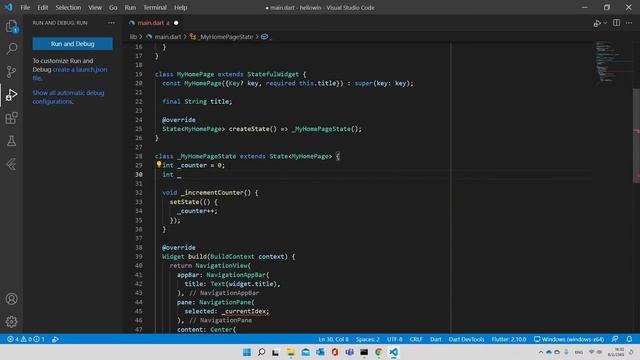Click CRLF line ending in status bar
The image size is (640, 360).
416,339
